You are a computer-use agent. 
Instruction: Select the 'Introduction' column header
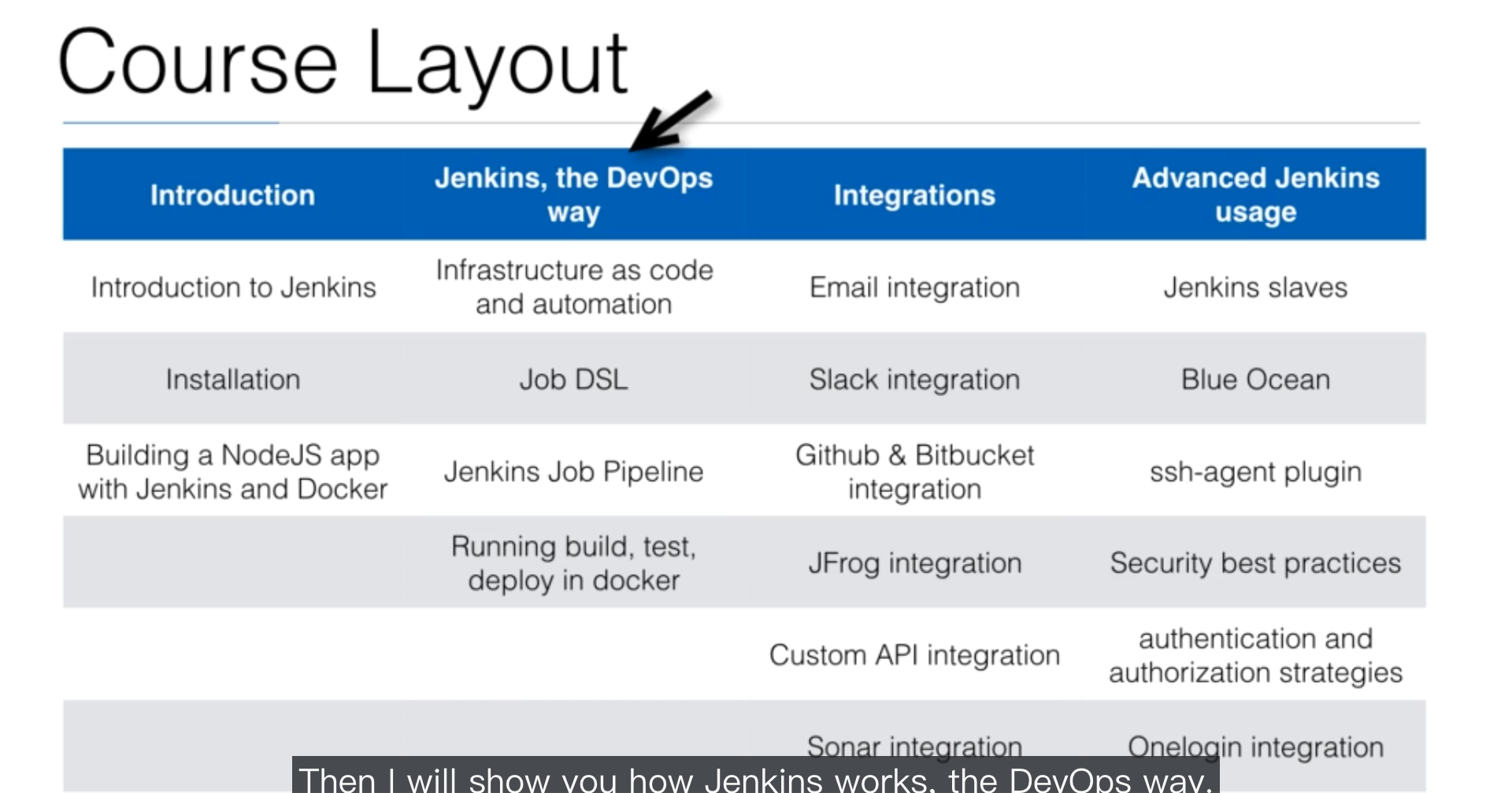point(233,195)
